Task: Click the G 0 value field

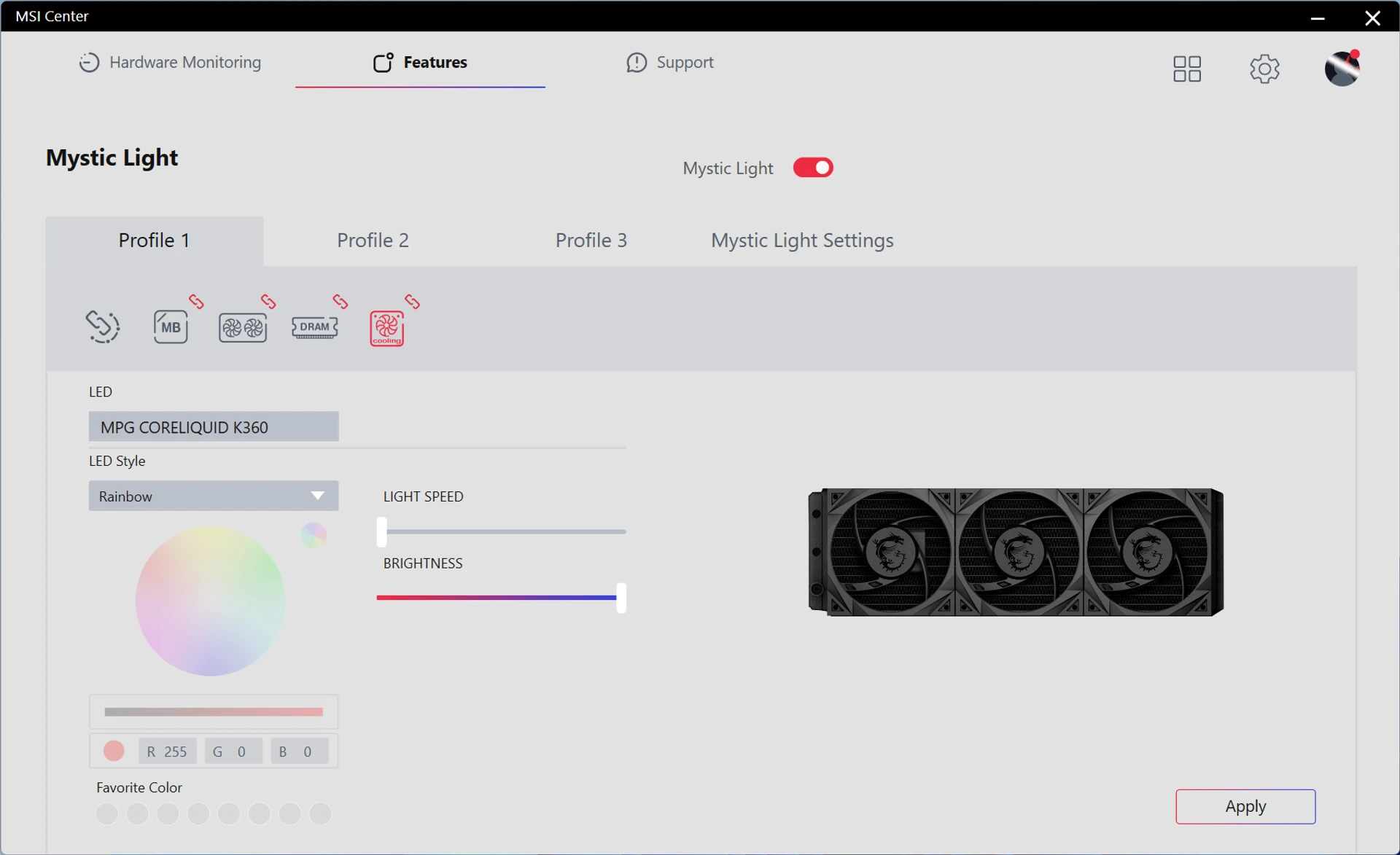Action: (x=233, y=751)
